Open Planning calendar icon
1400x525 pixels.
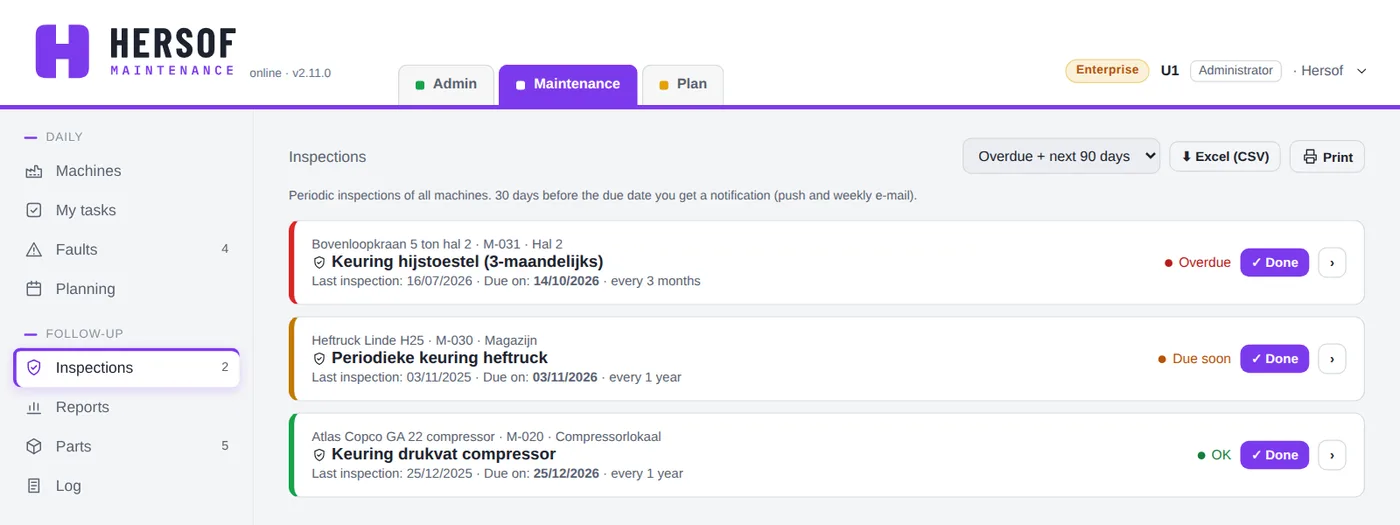34,289
